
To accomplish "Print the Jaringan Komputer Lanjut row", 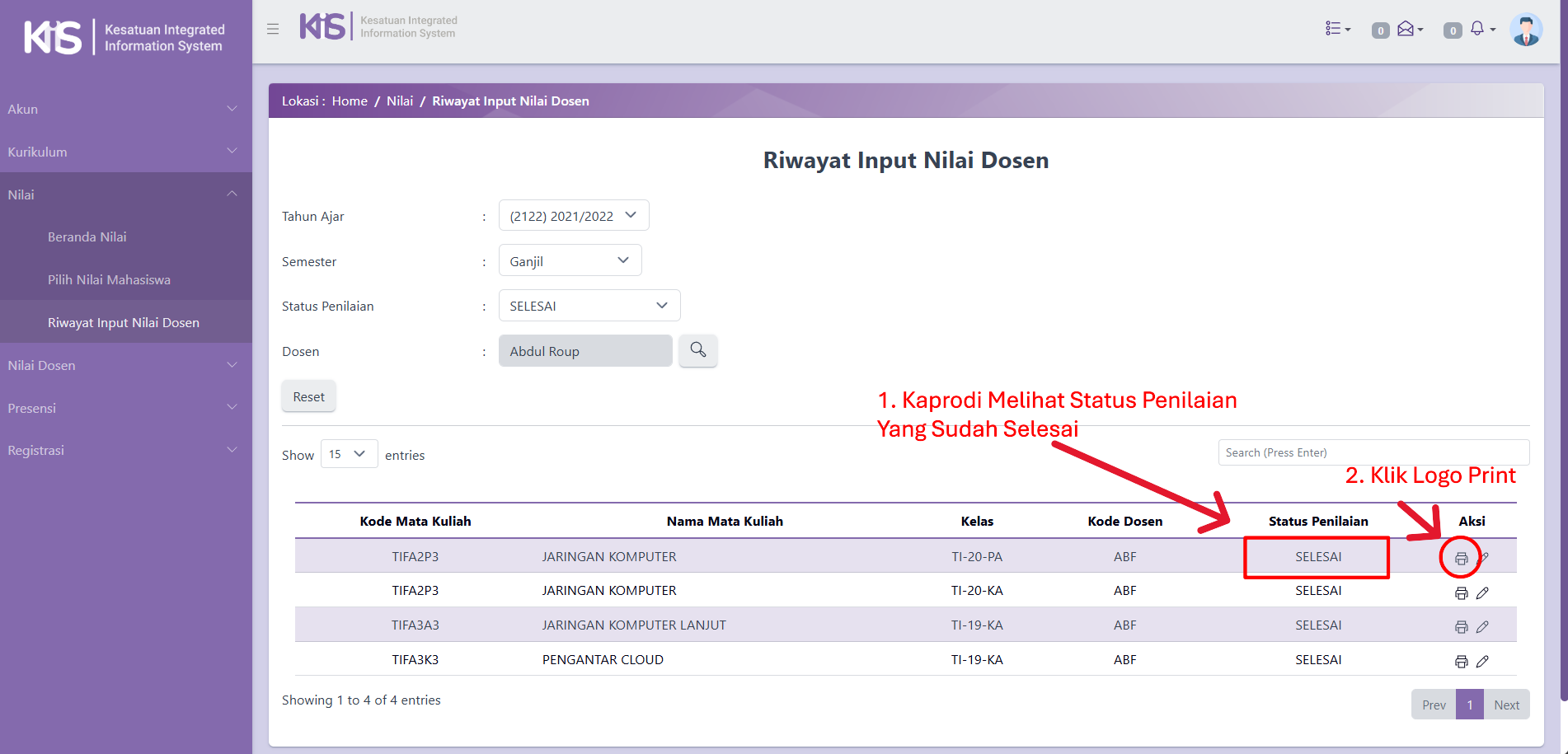I will [x=1461, y=627].
